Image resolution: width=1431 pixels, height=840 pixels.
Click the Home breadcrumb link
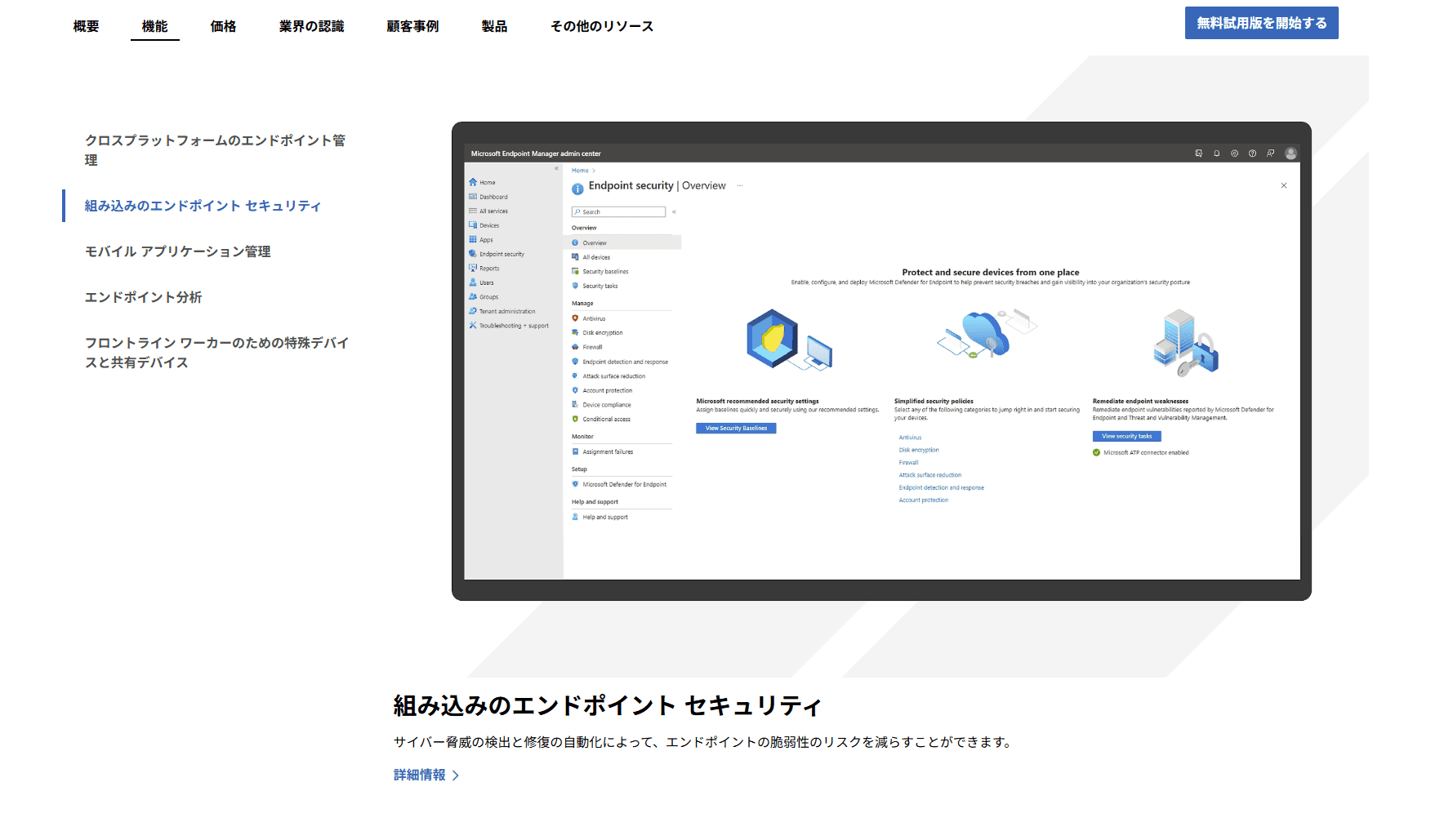click(x=580, y=171)
